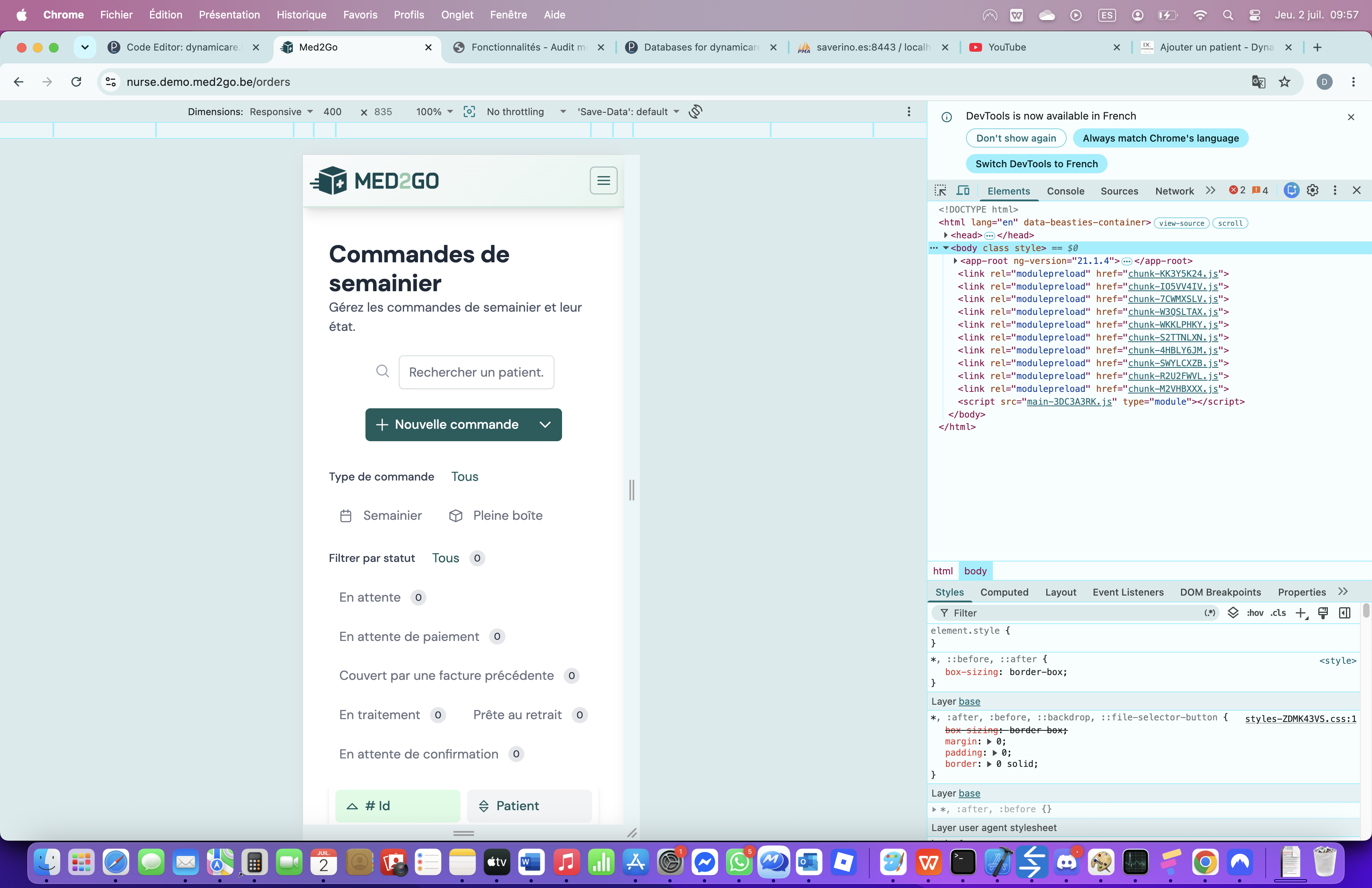Grab the viewport bottom resize handle
The width and height of the screenshot is (1372, 888).
pyautogui.click(x=463, y=833)
